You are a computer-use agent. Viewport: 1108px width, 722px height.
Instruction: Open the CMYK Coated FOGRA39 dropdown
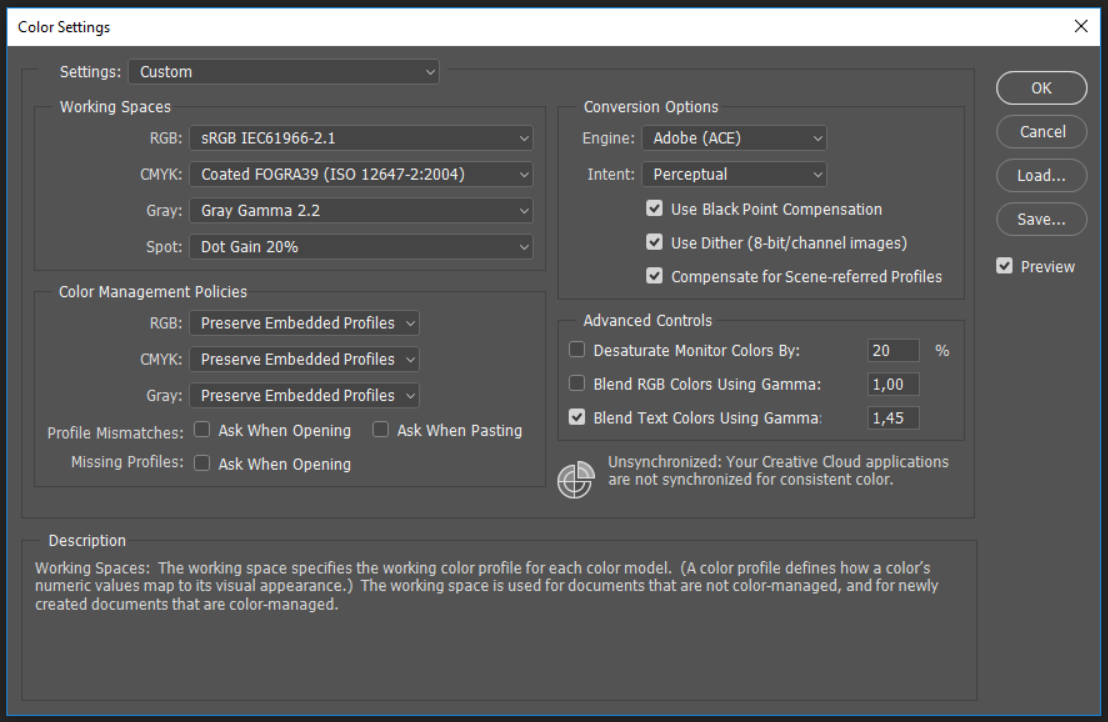pos(361,174)
